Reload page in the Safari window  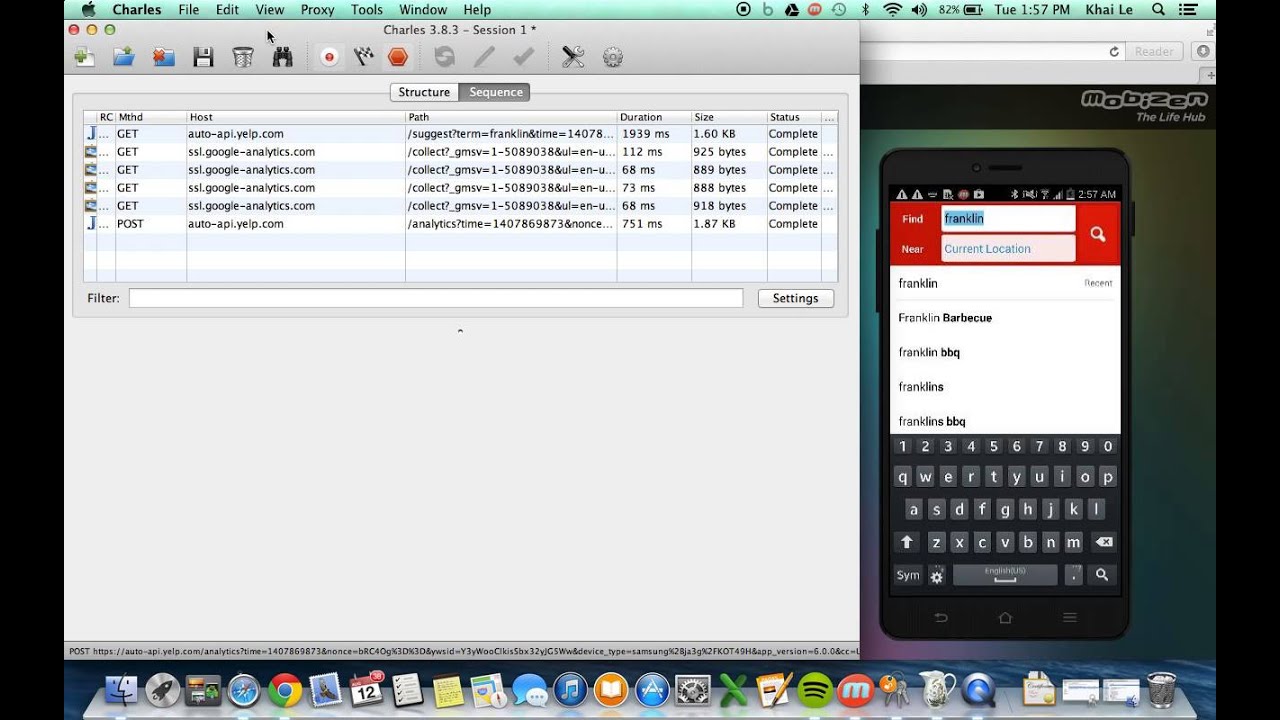click(1113, 51)
